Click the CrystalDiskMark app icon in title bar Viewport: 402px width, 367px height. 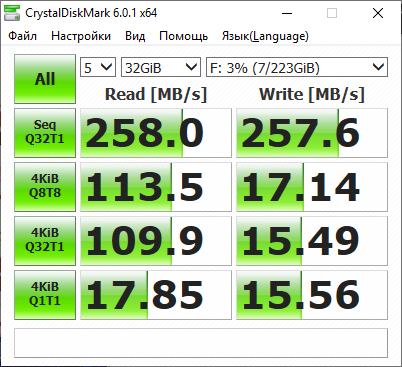[x=12, y=13]
